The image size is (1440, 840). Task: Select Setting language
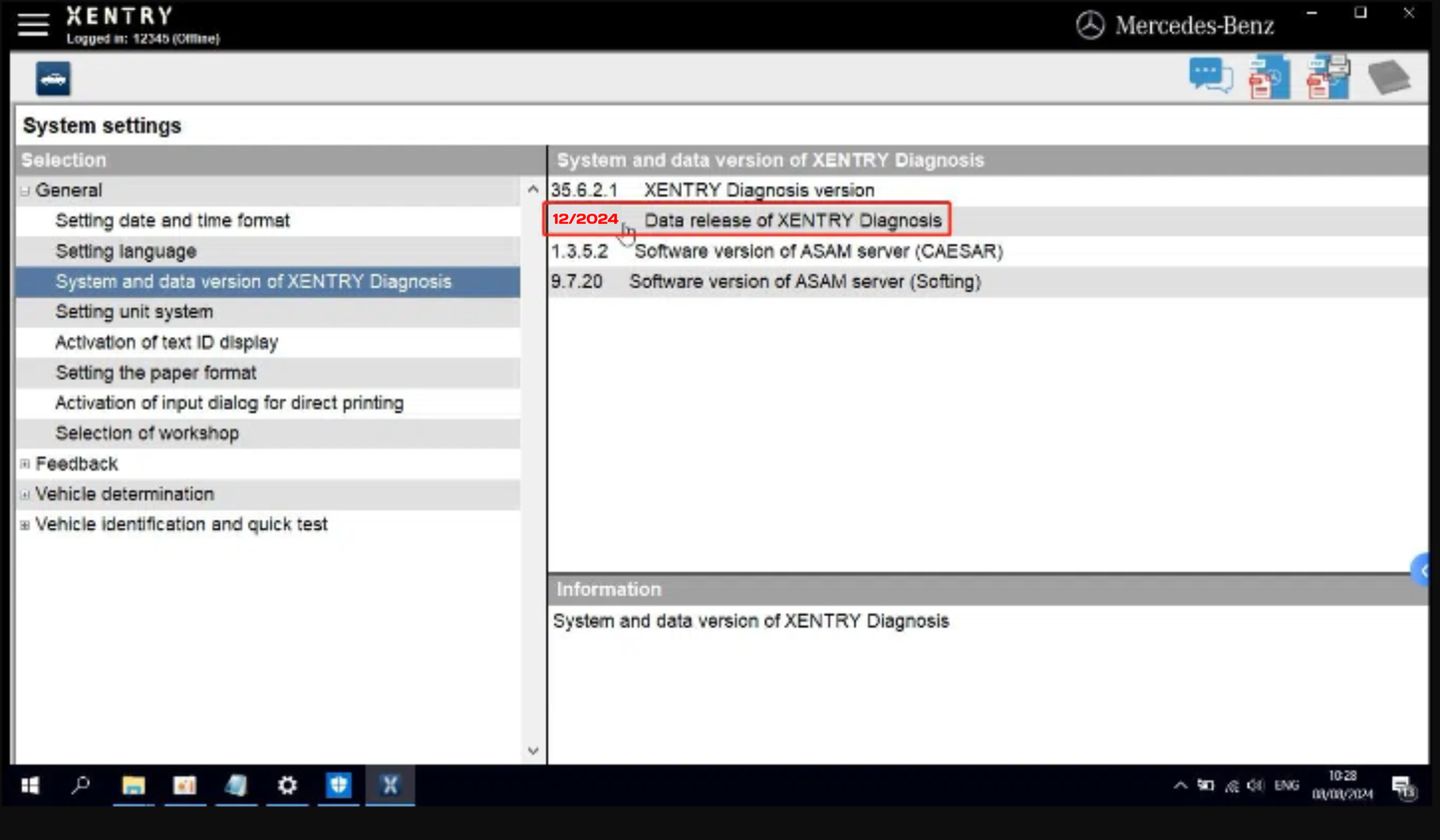click(125, 251)
